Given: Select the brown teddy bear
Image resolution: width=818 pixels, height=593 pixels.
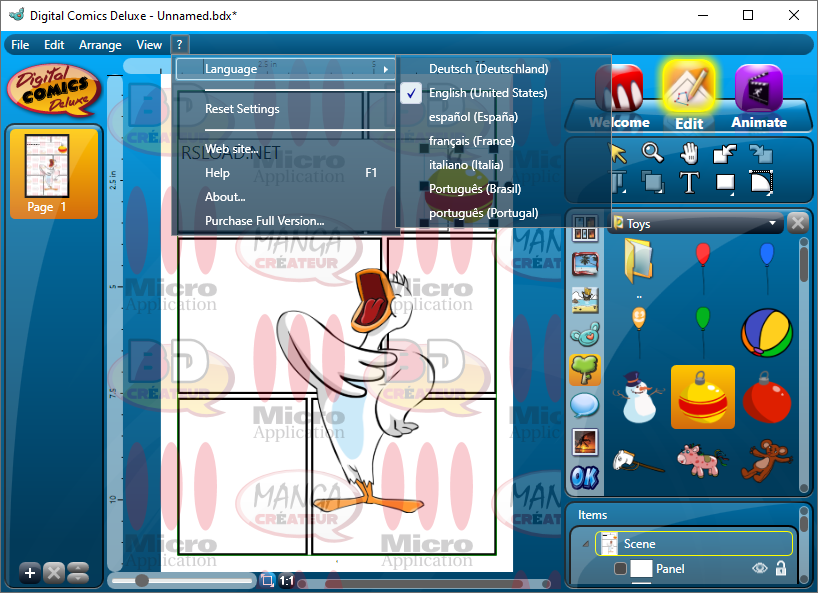Looking at the screenshot, I should (x=767, y=459).
